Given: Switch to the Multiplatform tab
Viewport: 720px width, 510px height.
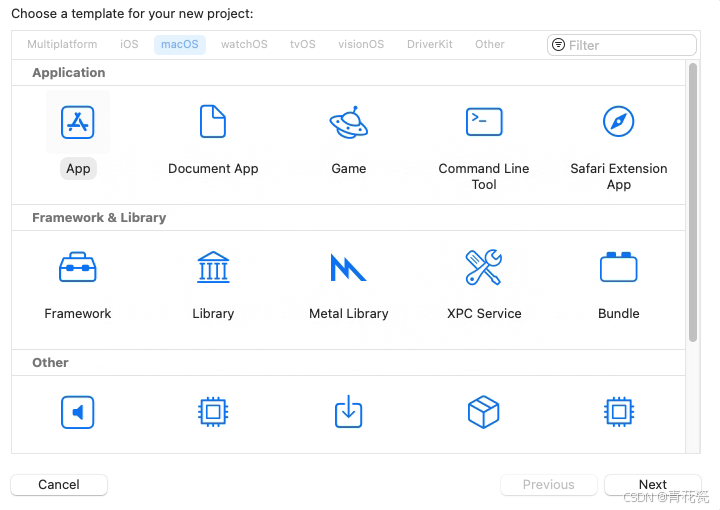Looking at the screenshot, I should (62, 45).
